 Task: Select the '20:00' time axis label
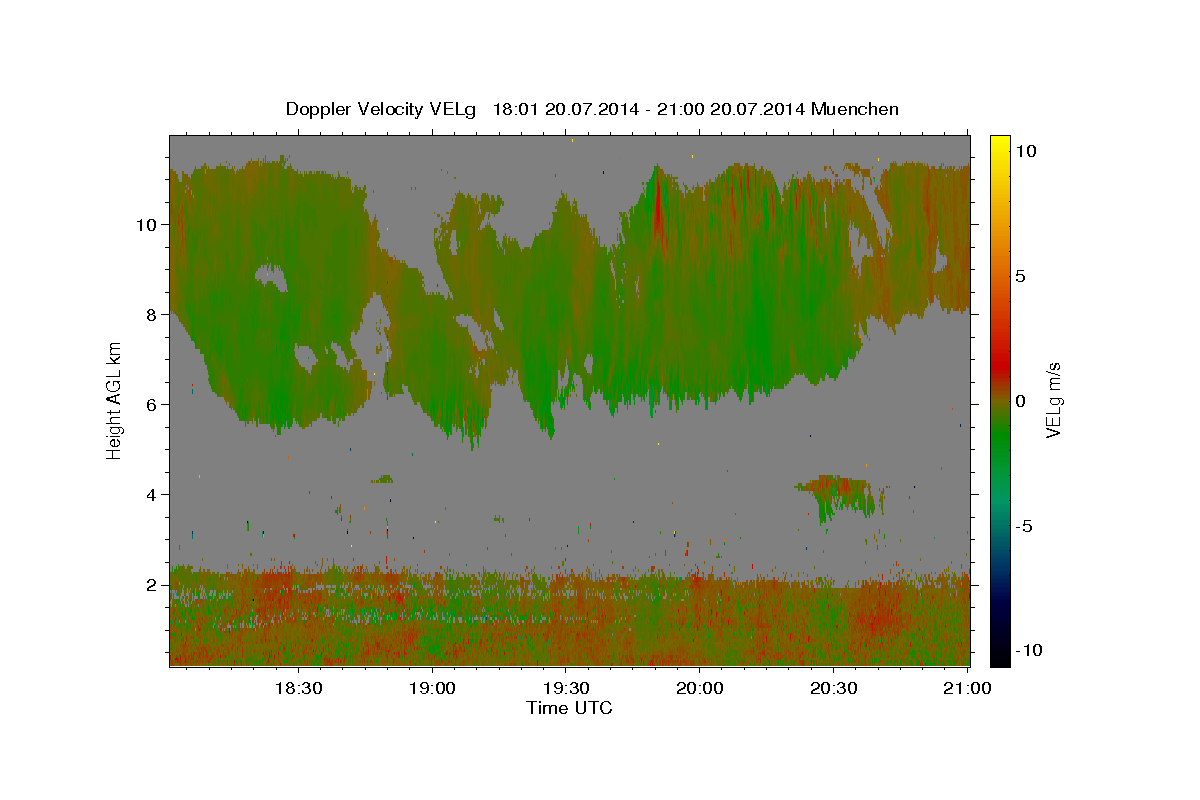coord(700,688)
